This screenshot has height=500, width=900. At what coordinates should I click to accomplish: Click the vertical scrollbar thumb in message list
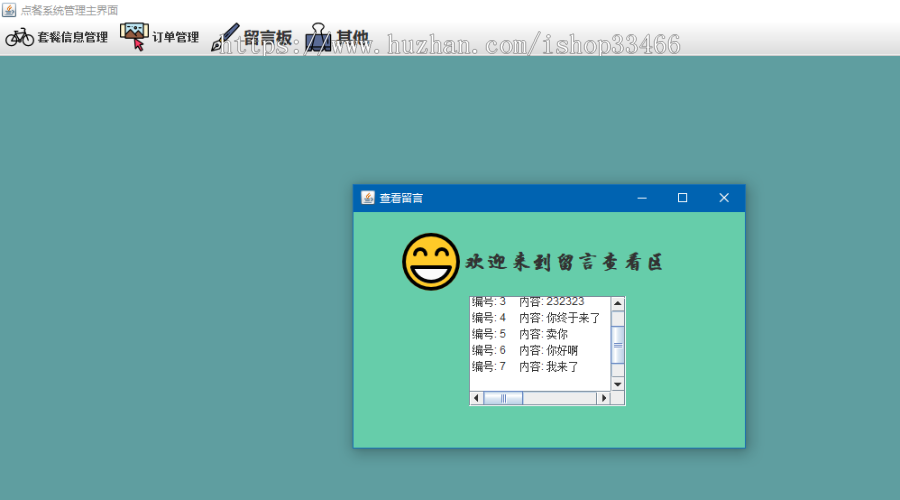click(617, 344)
